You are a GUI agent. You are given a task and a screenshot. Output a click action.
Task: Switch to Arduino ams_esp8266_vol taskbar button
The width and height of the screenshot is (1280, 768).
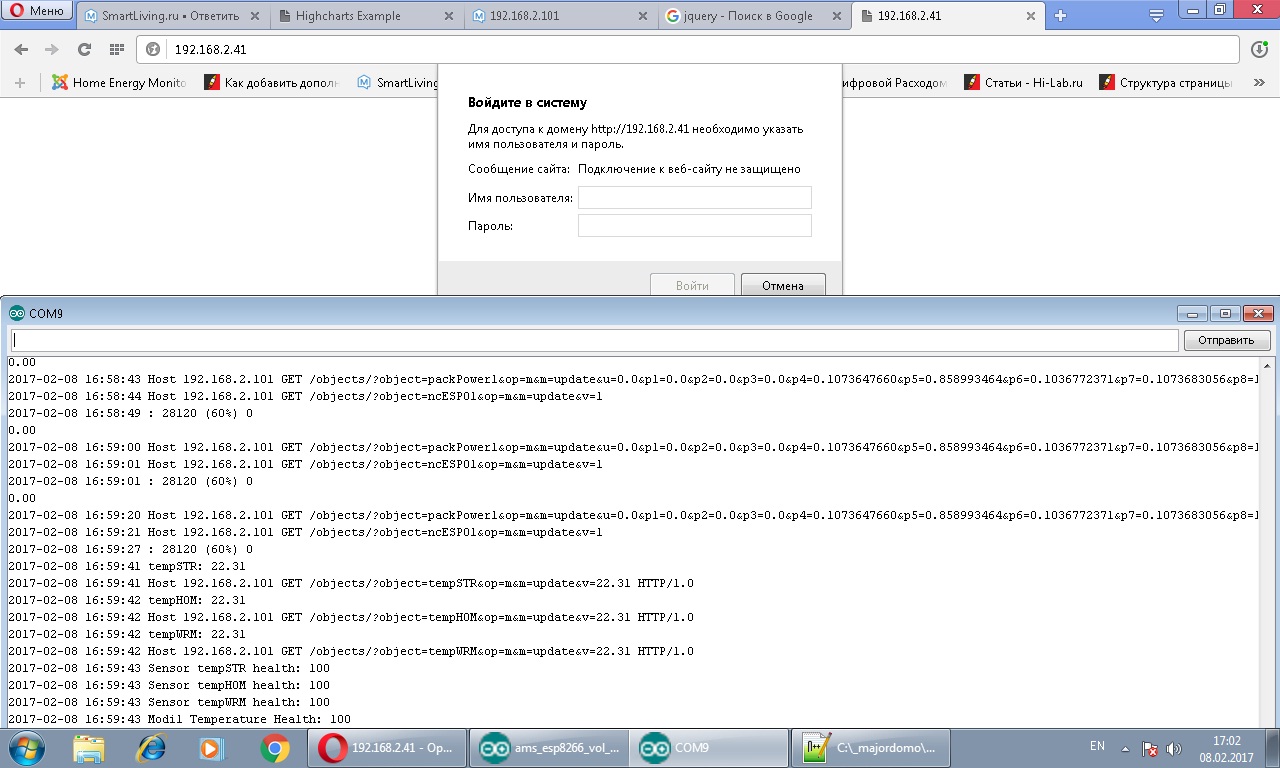(x=550, y=747)
